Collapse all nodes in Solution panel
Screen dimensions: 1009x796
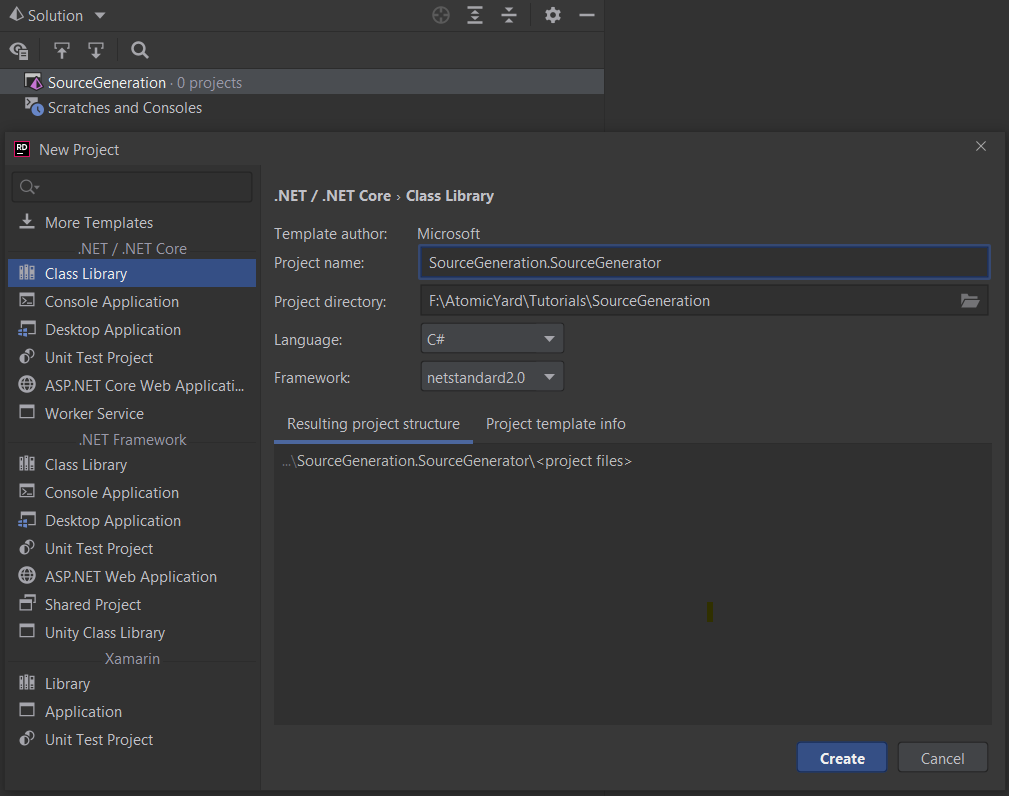pos(509,15)
